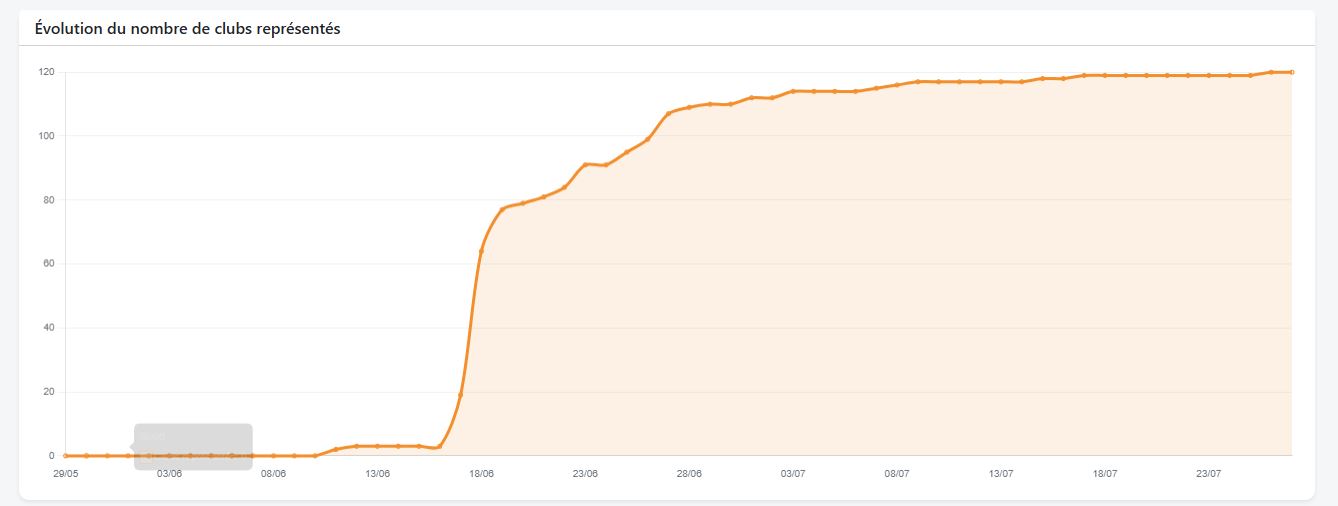
Task: Click the chart title 'Évolution du nombre de clubs représentés'
Action: pyautogui.click(x=188, y=29)
